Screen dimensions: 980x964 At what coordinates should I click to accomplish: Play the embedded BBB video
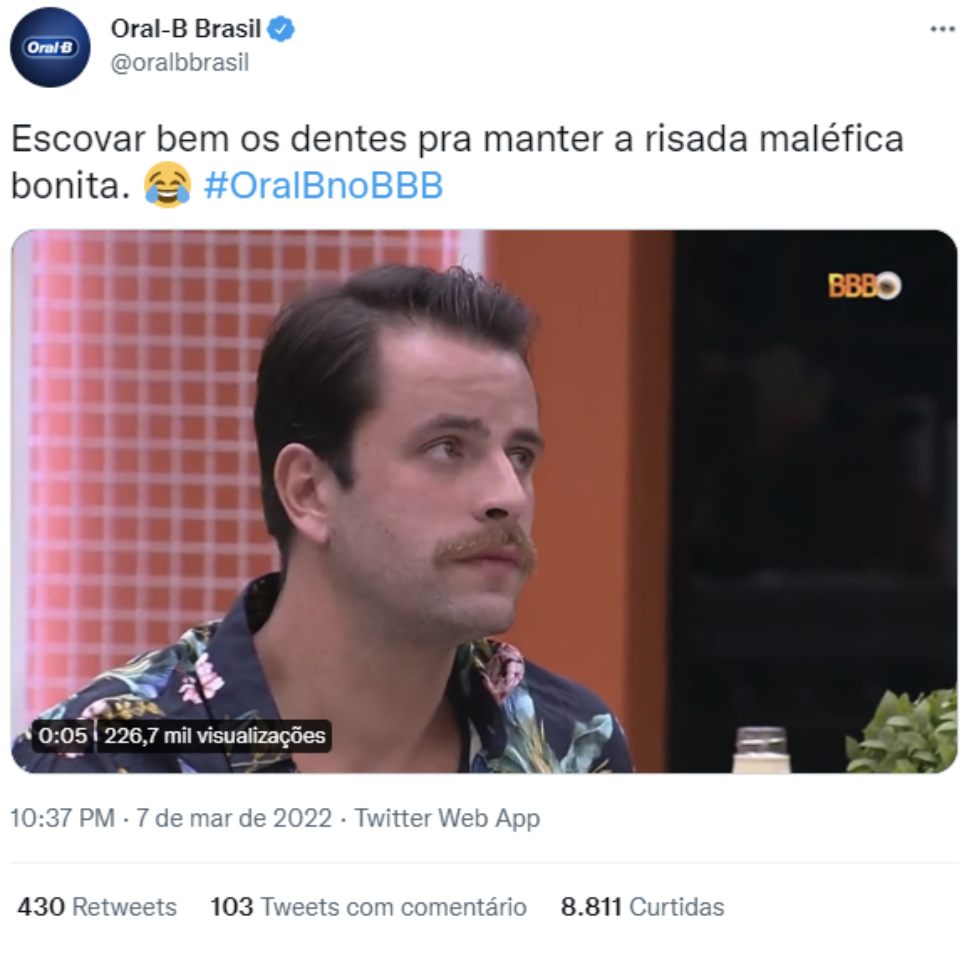(x=484, y=501)
